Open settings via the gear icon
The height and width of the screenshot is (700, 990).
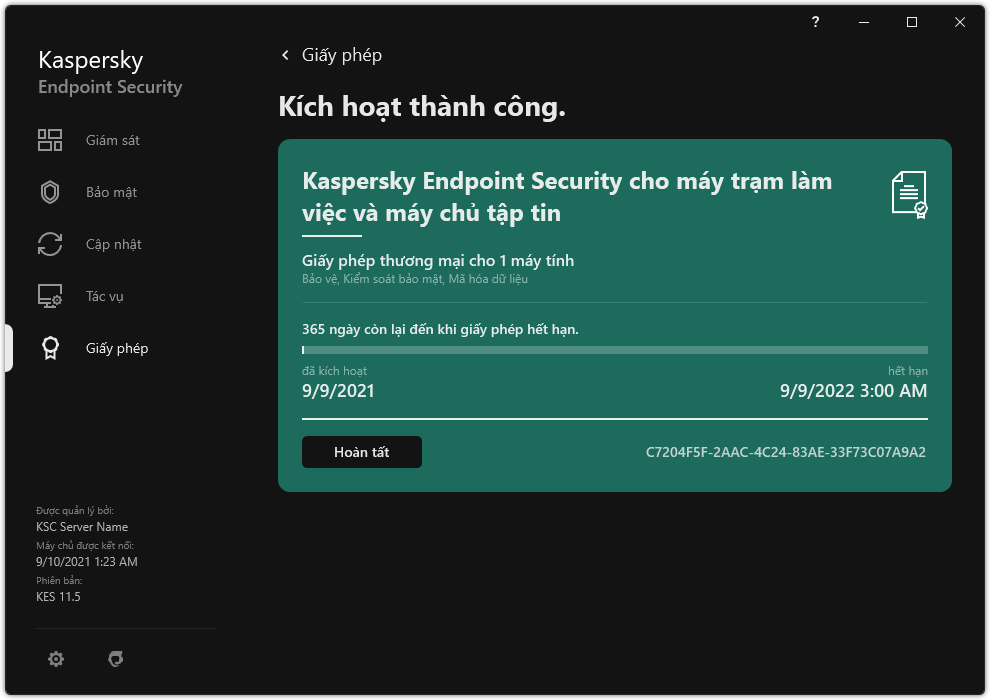[x=56, y=659]
